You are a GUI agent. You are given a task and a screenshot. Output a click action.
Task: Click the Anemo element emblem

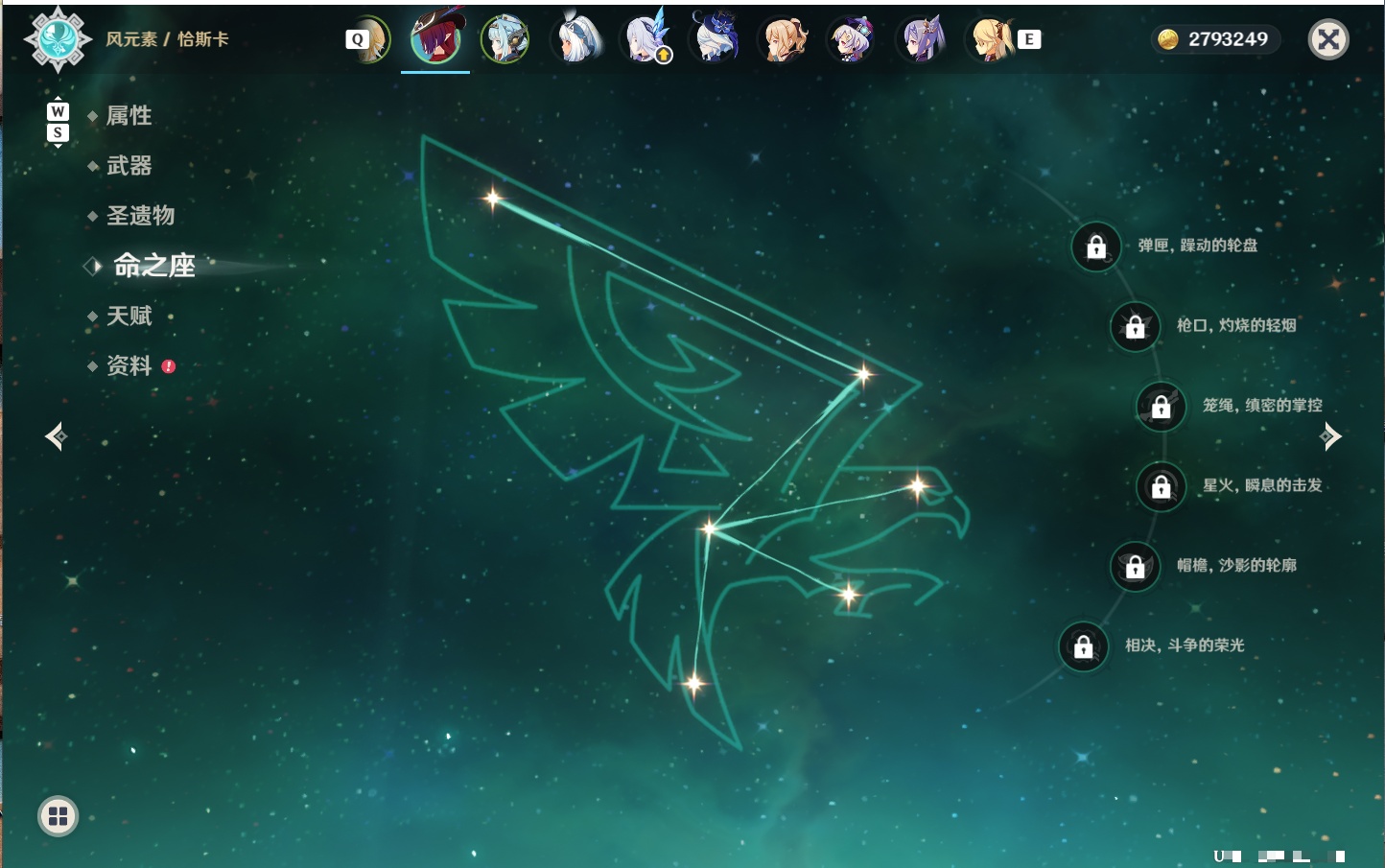point(59,39)
